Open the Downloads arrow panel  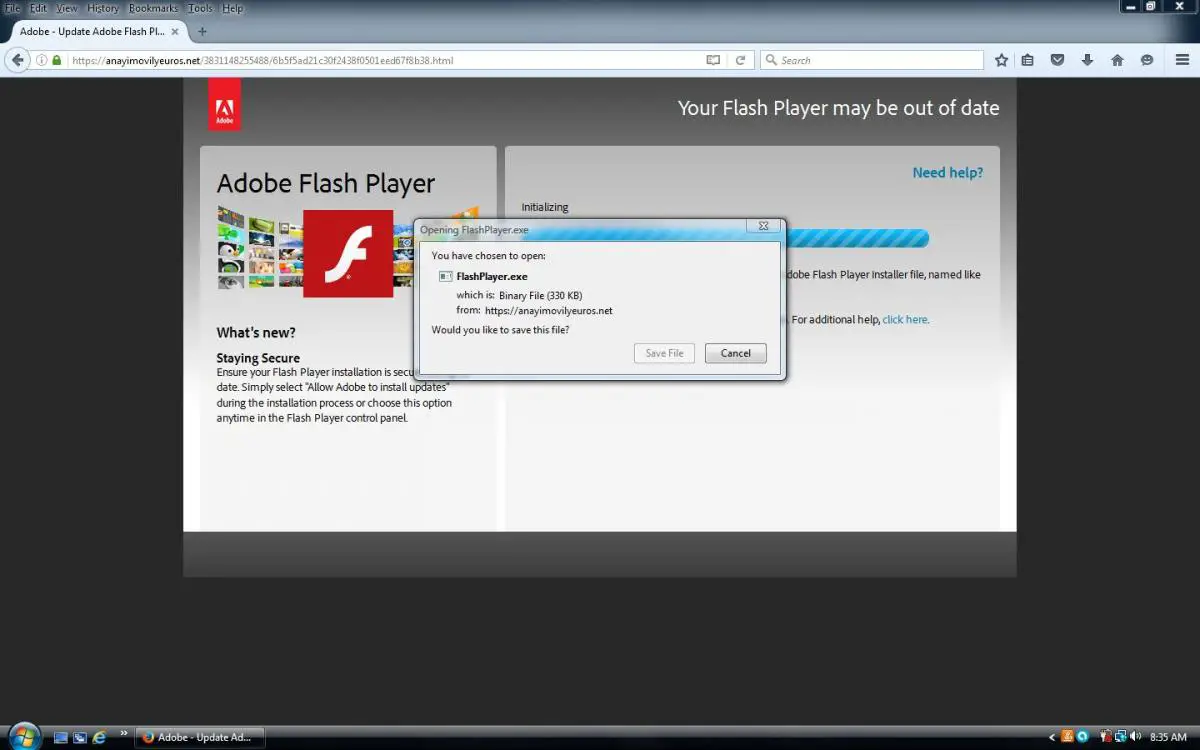(x=1087, y=60)
